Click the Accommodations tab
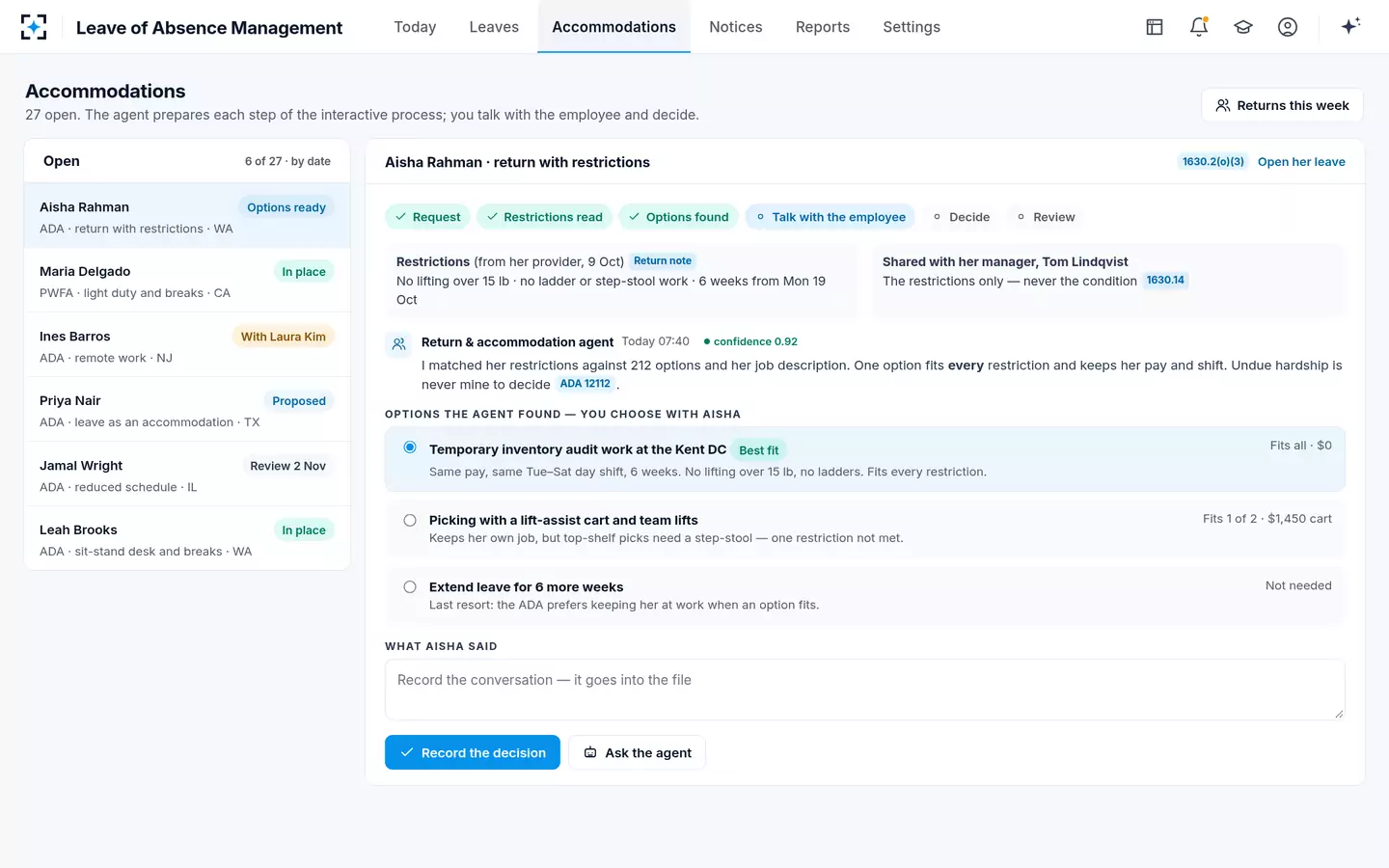This screenshot has height=868, width=1389. point(613,27)
